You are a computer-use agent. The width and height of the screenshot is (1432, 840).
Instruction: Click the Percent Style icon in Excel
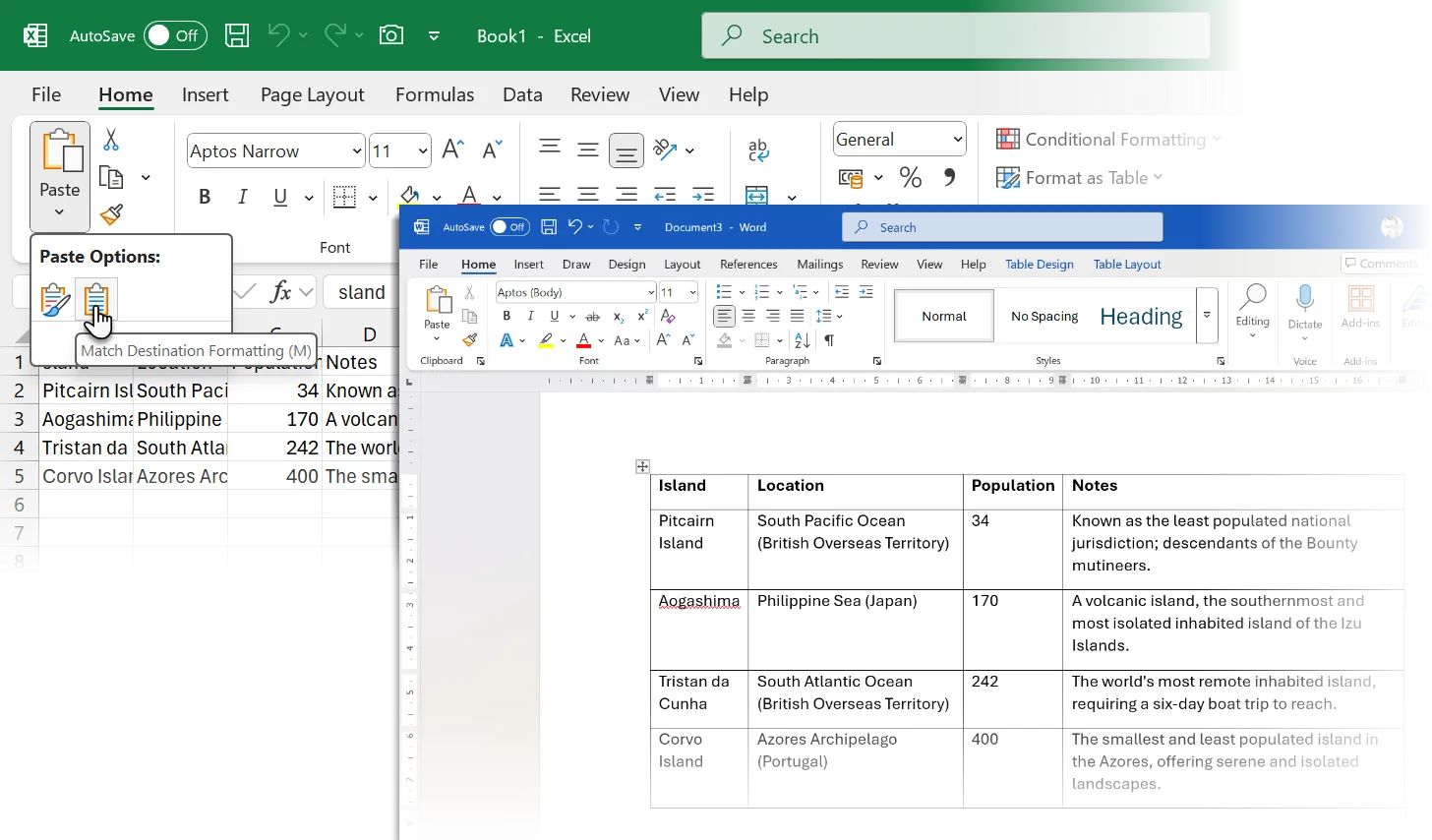pos(910,178)
